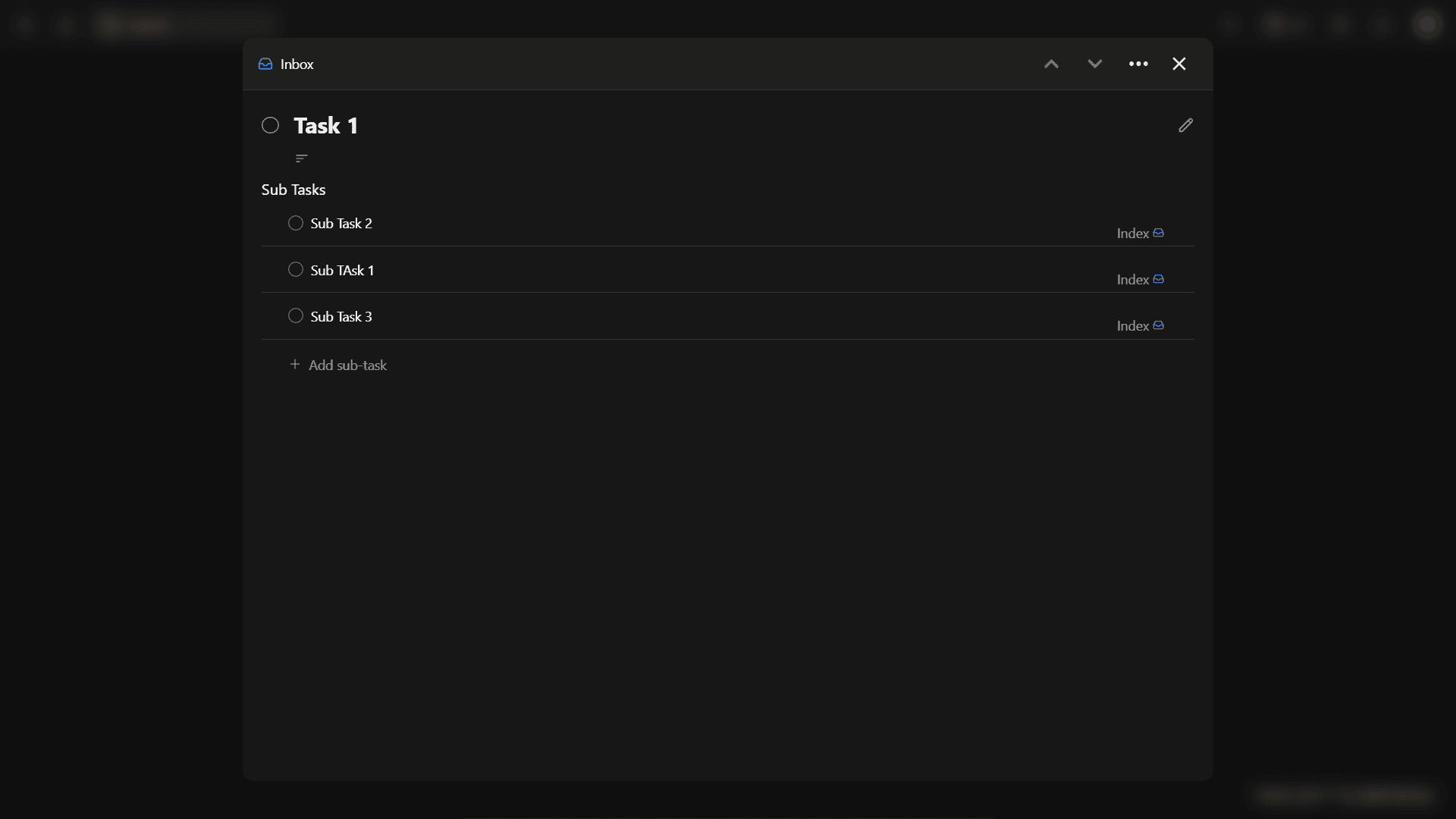Check off Sub TAsk 1
The height and width of the screenshot is (819, 1456).
click(x=296, y=270)
